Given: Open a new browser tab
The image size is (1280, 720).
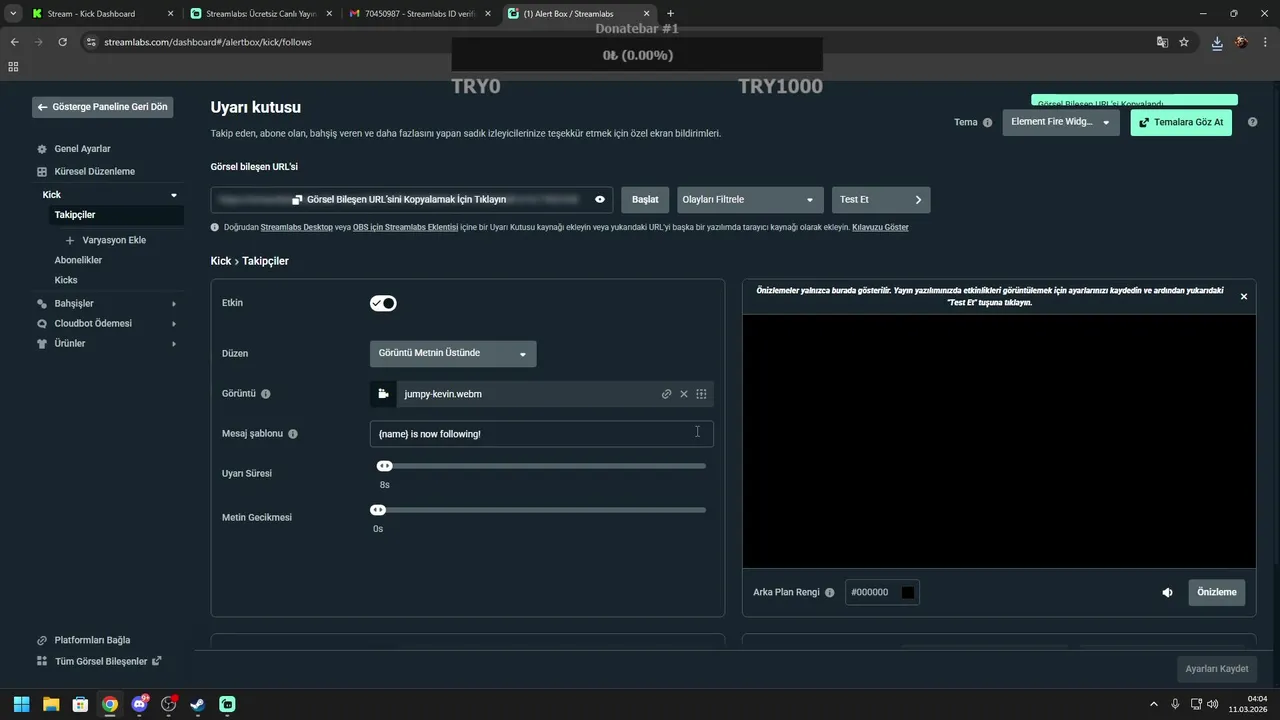Looking at the screenshot, I should [x=670, y=14].
